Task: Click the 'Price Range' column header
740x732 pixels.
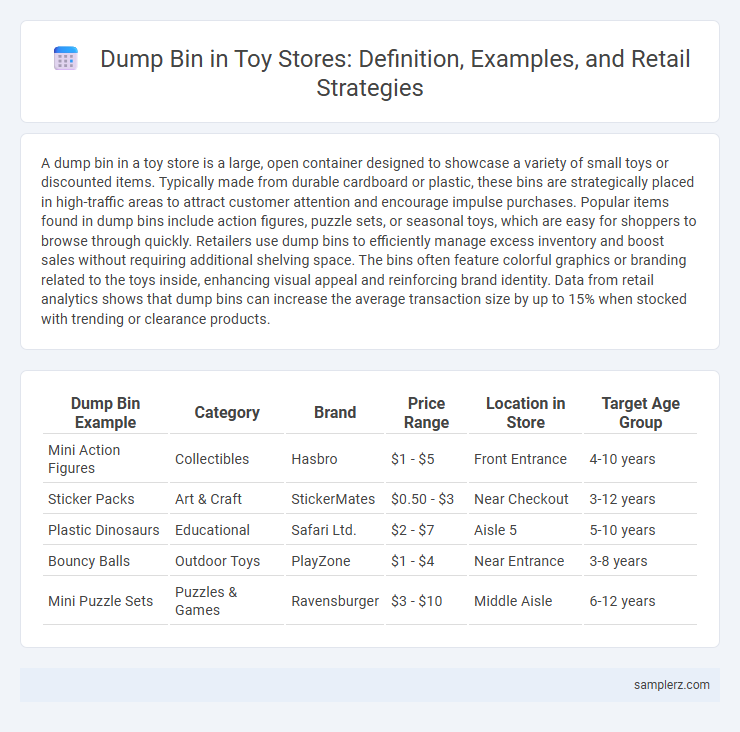Action: click(426, 413)
